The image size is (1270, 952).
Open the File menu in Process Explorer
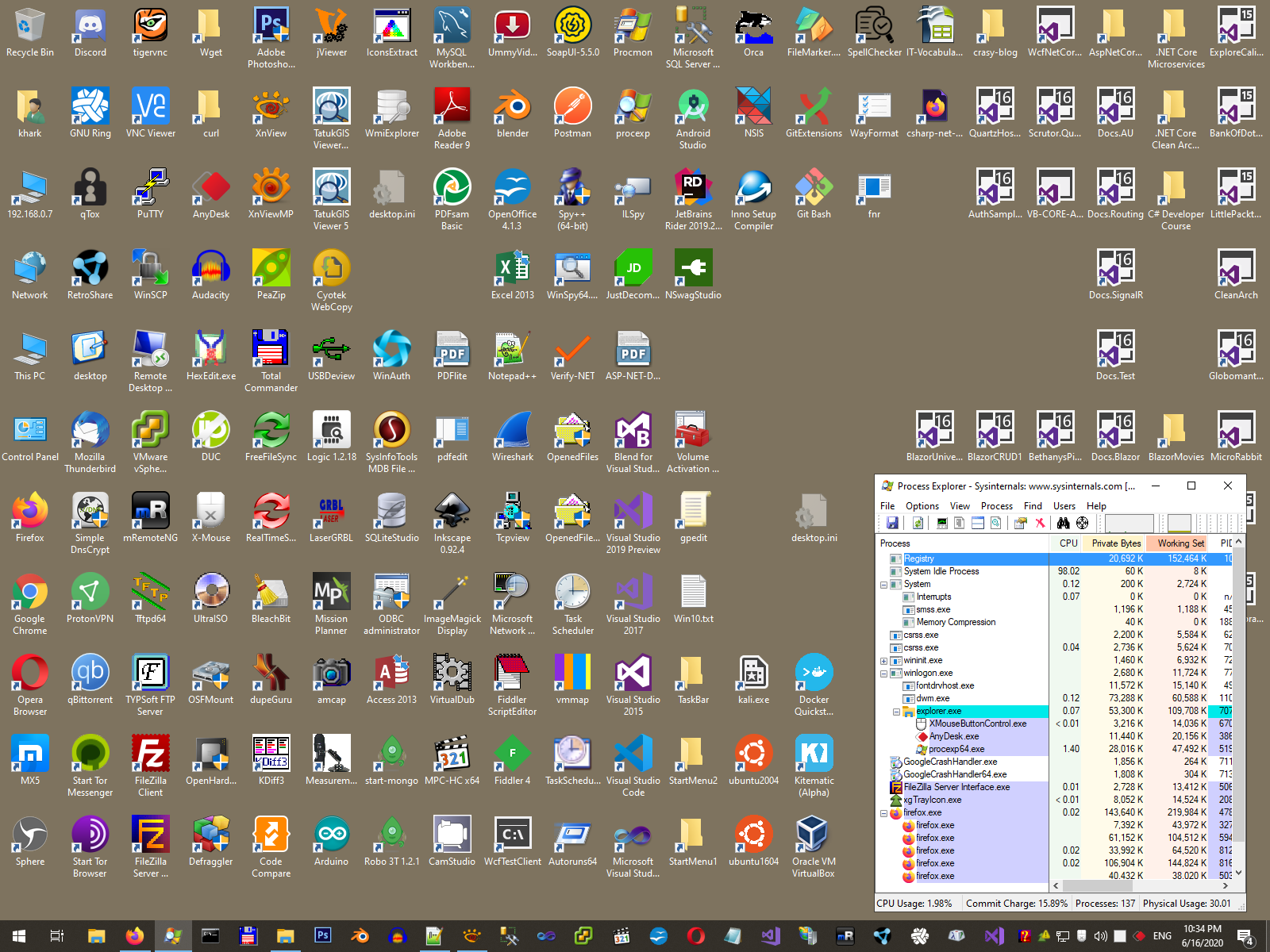tap(887, 506)
